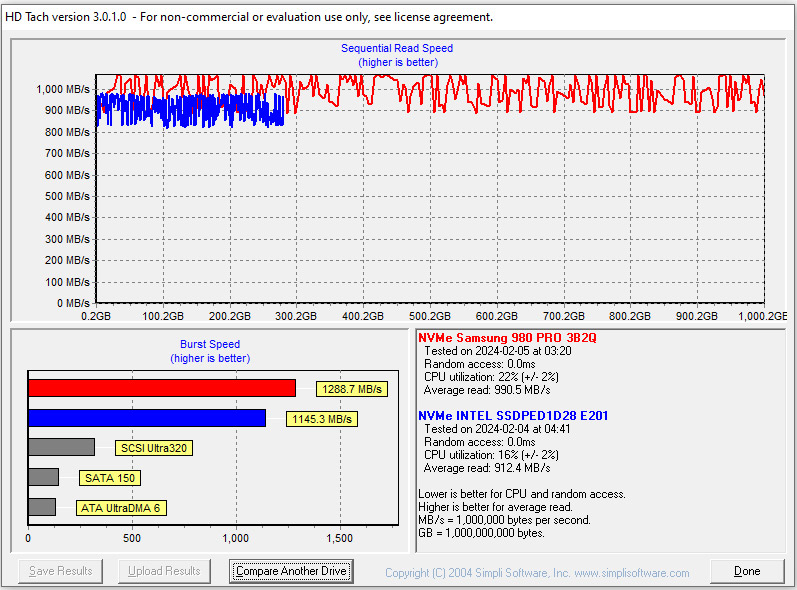Select the ATA UltraDMA 6 yellow label
This screenshot has height=590, width=797.
pyautogui.click(x=121, y=508)
